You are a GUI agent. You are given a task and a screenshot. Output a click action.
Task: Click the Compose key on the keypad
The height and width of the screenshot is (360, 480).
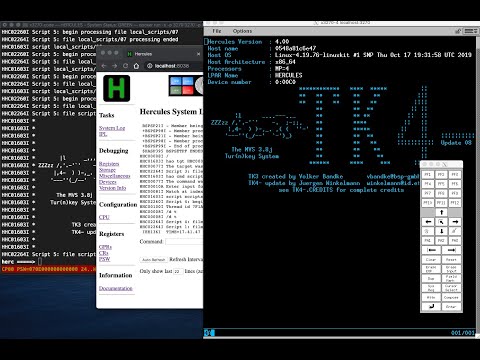tap(451, 297)
